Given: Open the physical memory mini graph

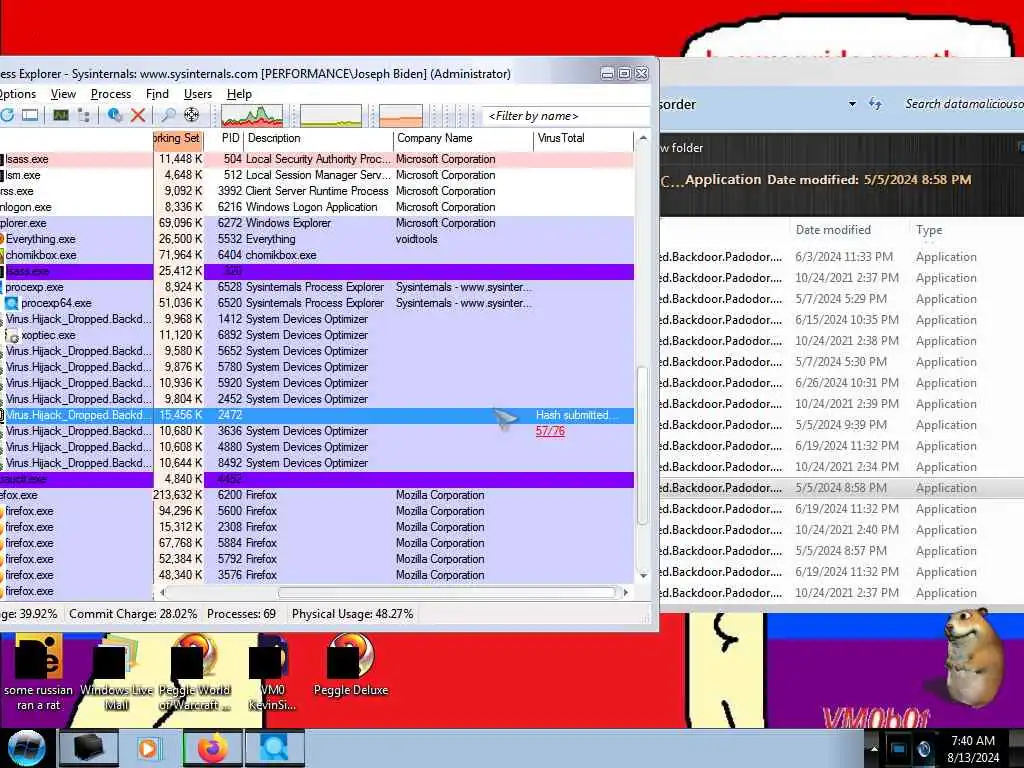Looking at the screenshot, I should (x=400, y=116).
